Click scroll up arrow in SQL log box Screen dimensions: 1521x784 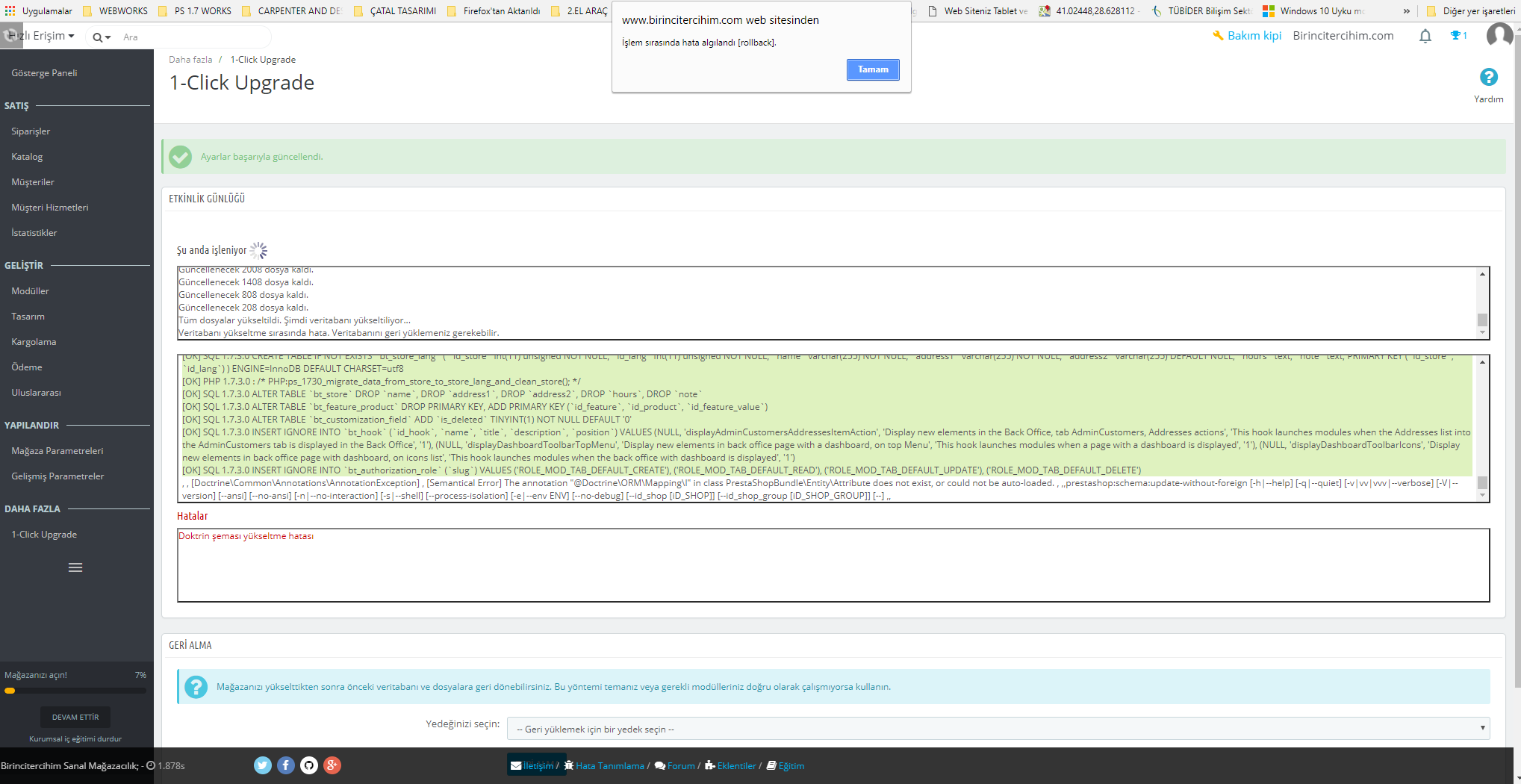pos(1482,362)
